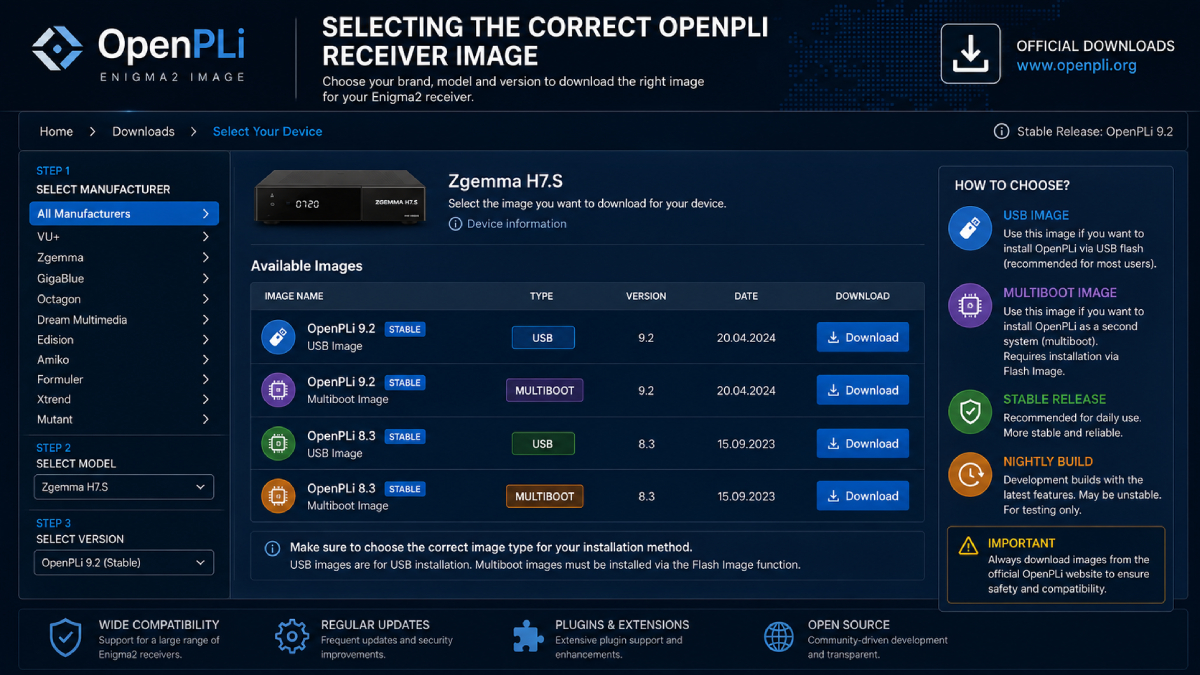1200x675 pixels.
Task: Expand the Xtrend chevron arrow
Action: point(205,399)
